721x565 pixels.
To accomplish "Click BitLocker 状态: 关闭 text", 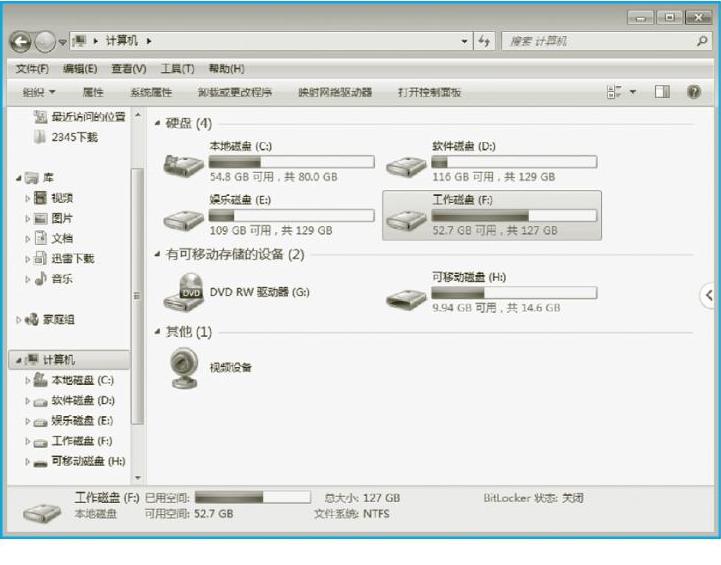I will (533, 498).
